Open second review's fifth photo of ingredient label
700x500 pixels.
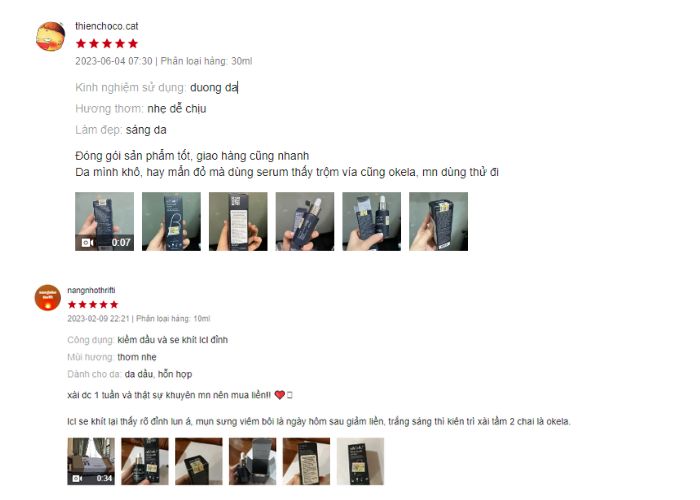tap(306, 461)
